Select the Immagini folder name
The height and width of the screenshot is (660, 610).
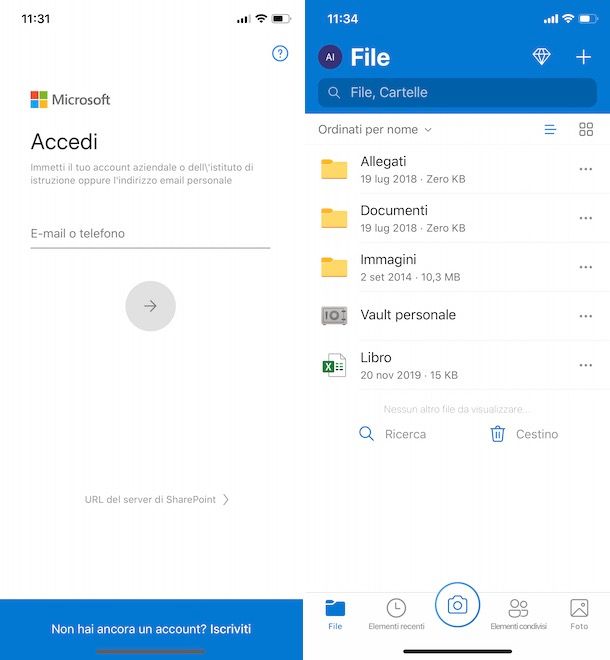pyautogui.click(x=388, y=260)
